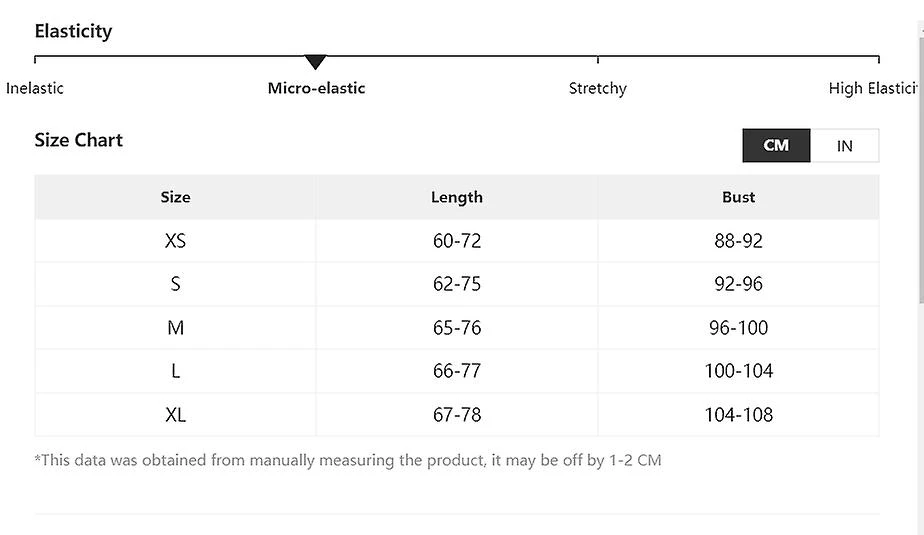The height and width of the screenshot is (535, 924).
Task: Select the CM unit toggle
Action: [776, 146]
